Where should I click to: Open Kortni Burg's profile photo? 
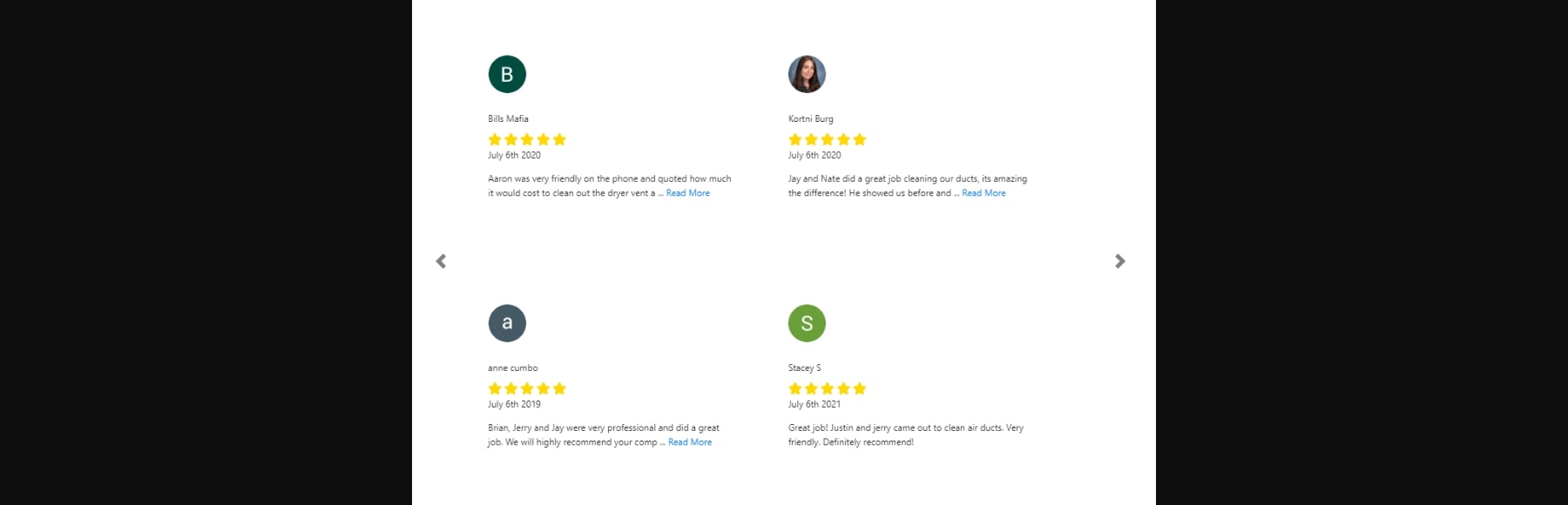click(807, 74)
